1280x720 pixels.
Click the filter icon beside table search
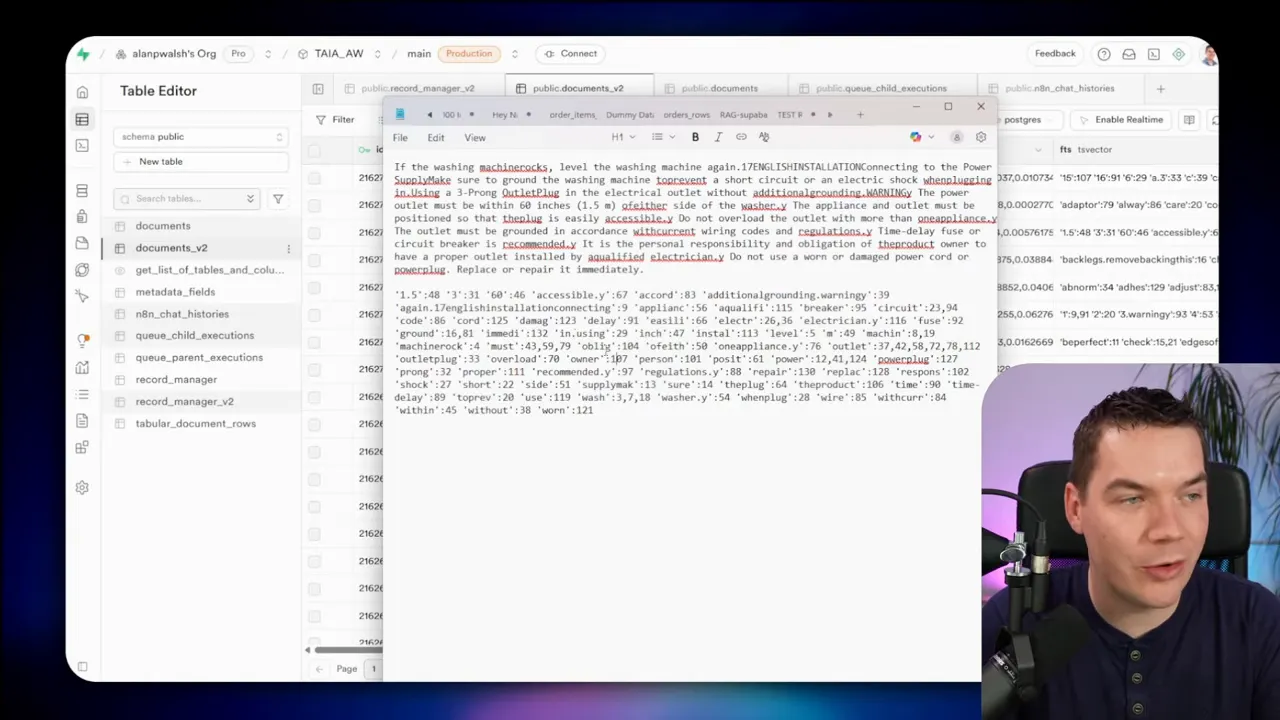pos(278,199)
